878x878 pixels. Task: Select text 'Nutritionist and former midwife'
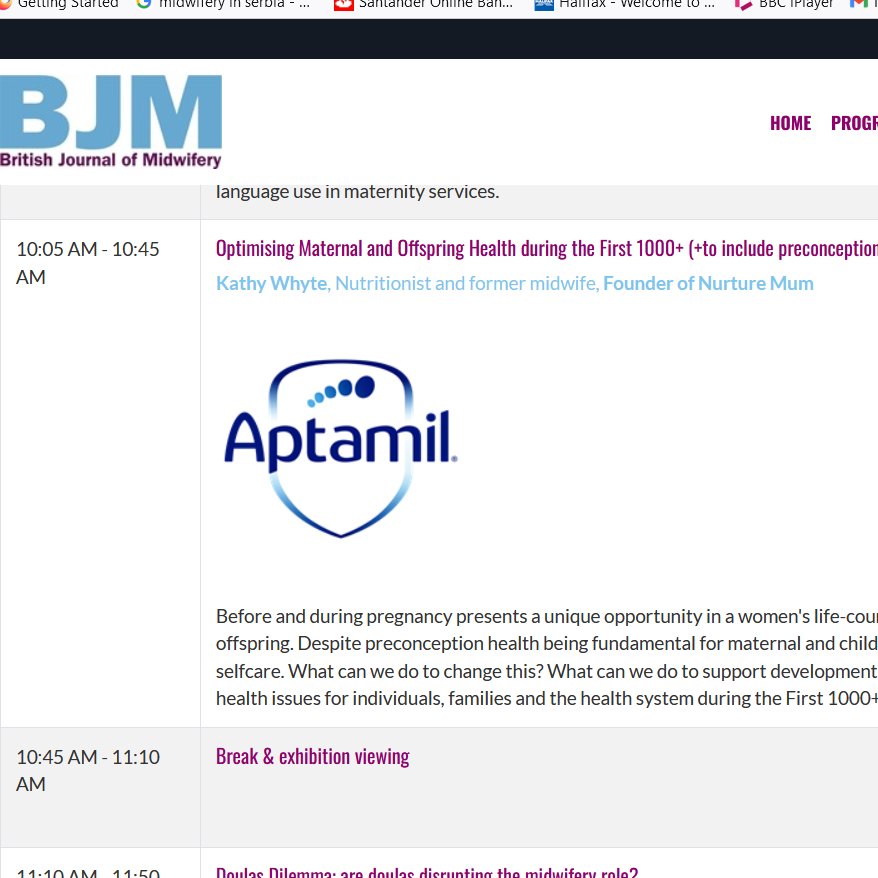point(466,283)
